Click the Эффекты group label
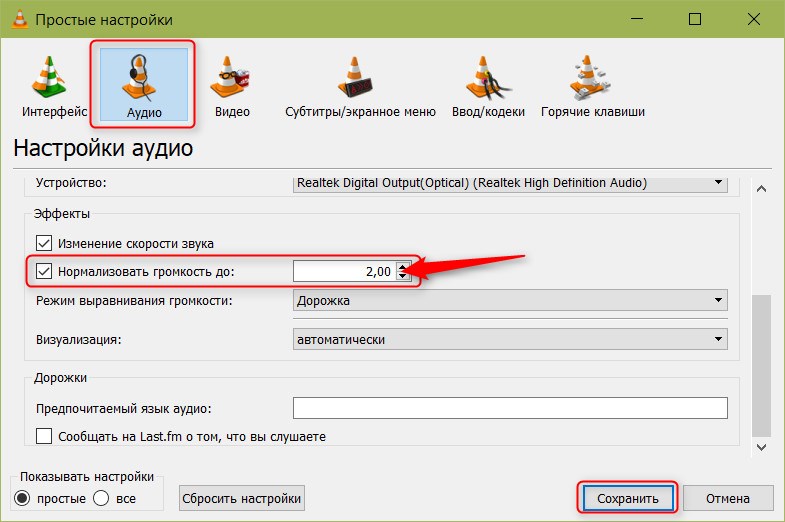Image resolution: width=785 pixels, height=522 pixels. click(x=62, y=214)
